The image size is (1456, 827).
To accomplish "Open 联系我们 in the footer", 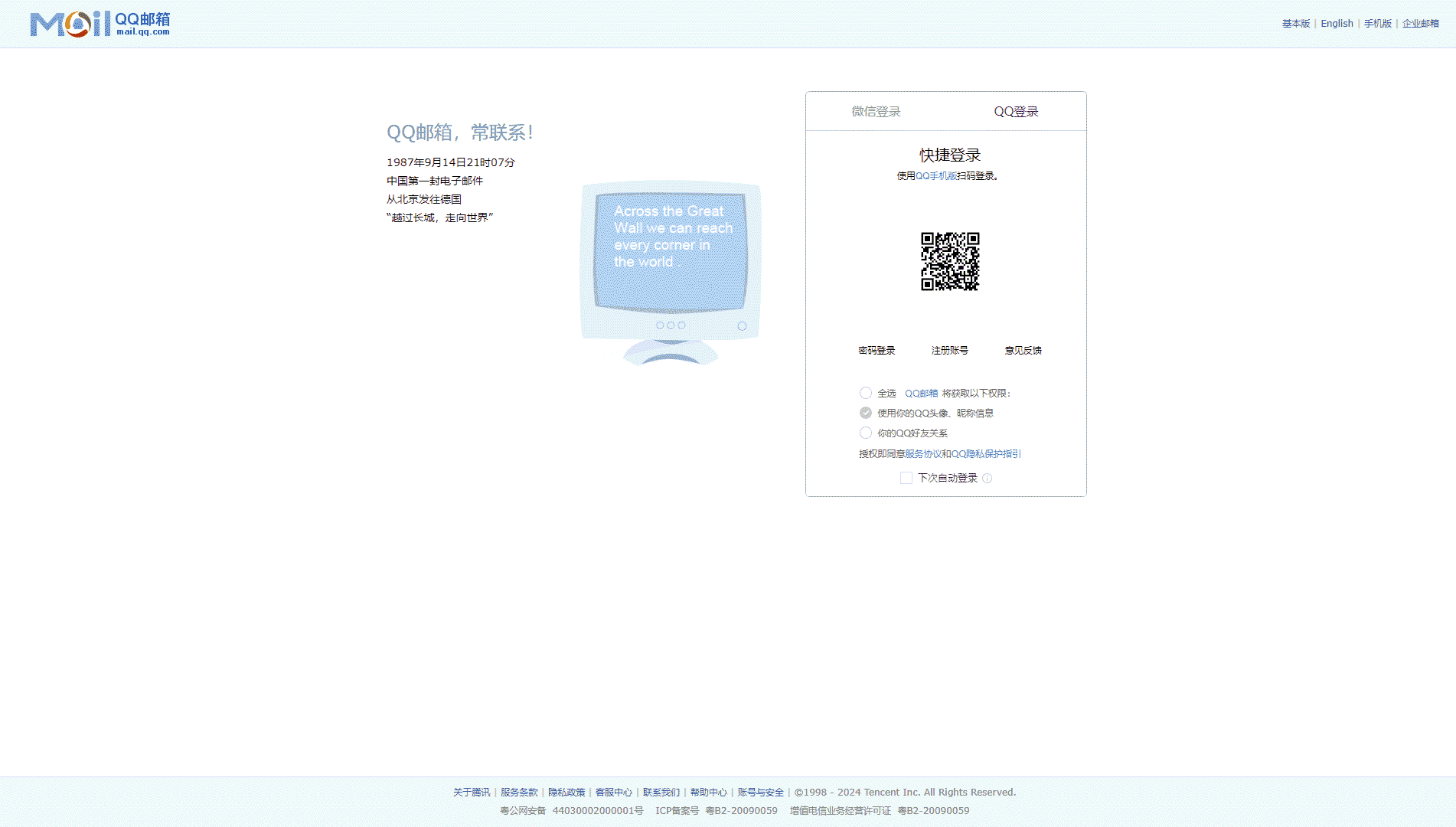I will 661,793.
